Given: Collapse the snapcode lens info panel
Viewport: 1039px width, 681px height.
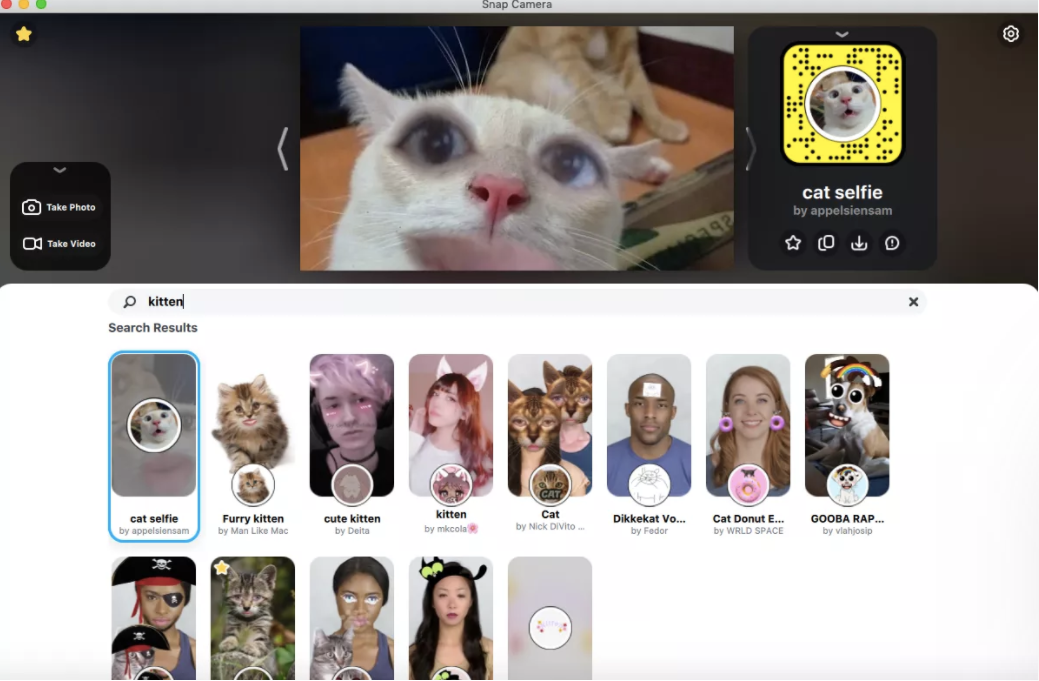Looking at the screenshot, I should (842, 35).
